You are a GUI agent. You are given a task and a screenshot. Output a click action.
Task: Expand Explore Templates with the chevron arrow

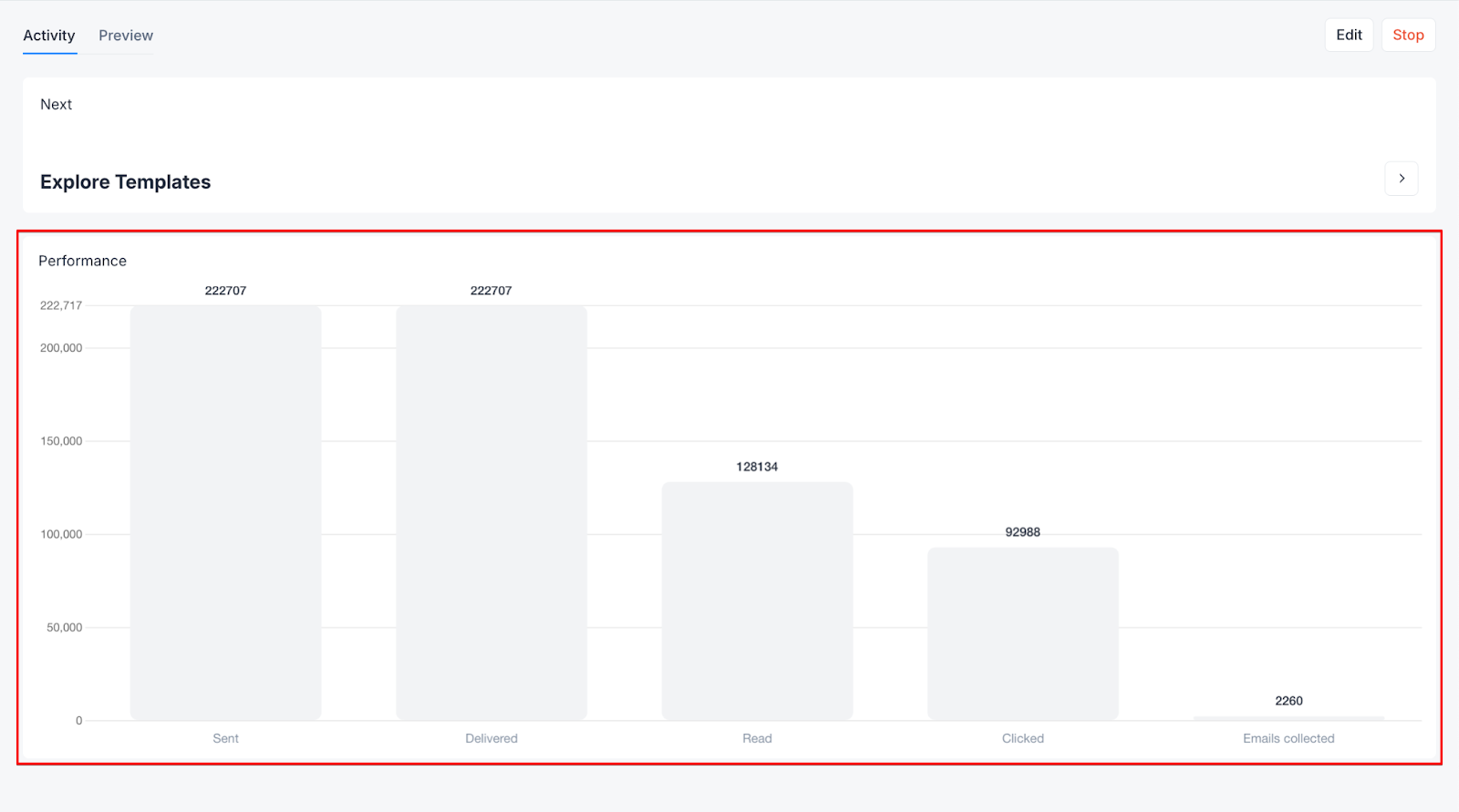coord(1401,179)
